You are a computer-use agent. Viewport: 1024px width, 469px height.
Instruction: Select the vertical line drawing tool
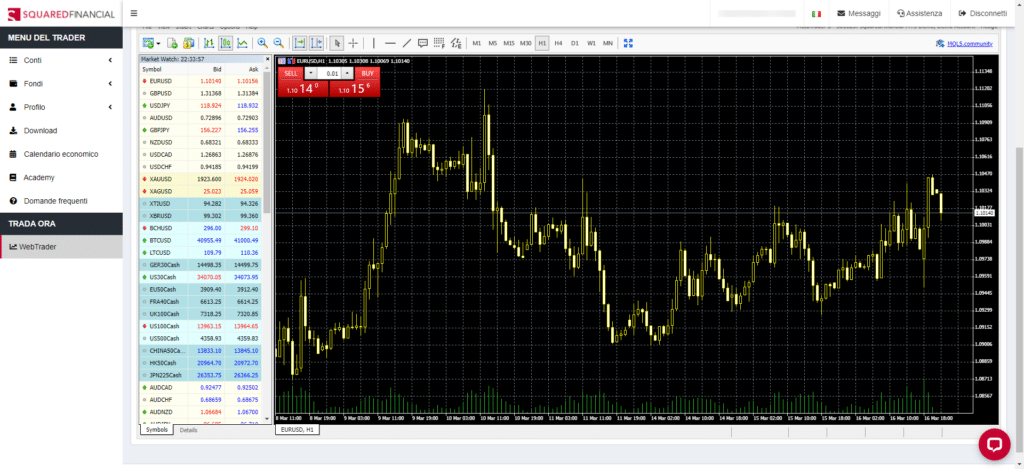pos(374,43)
